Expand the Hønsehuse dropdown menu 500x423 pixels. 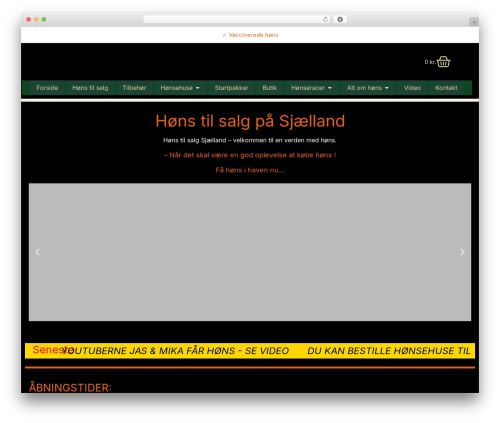click(x=180, y=88)
